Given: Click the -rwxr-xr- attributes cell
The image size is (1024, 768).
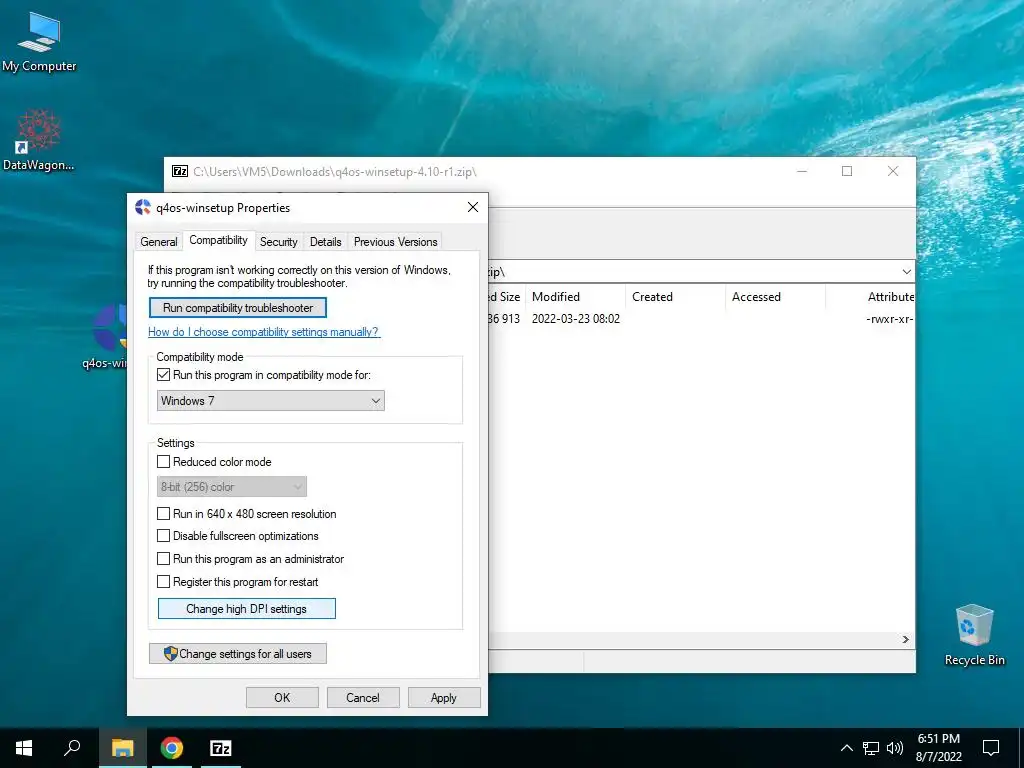Looking at the screenshot, I should tap(889, 319).
